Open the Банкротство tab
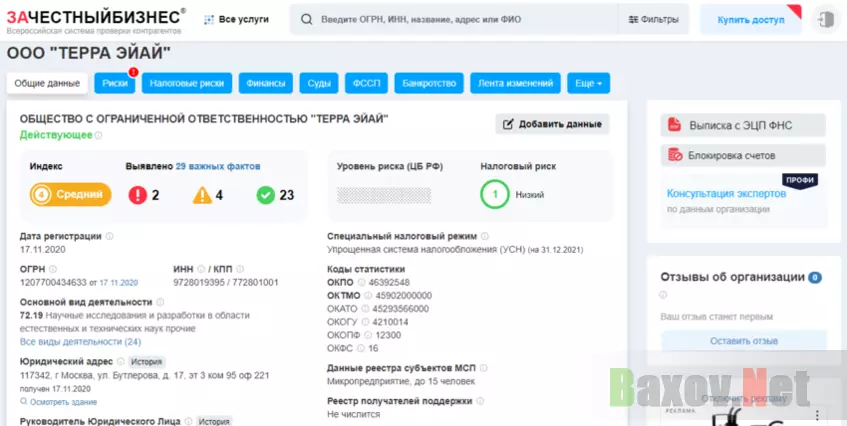Viewport: 847px width, 426px height. click(x=429, y=83)
